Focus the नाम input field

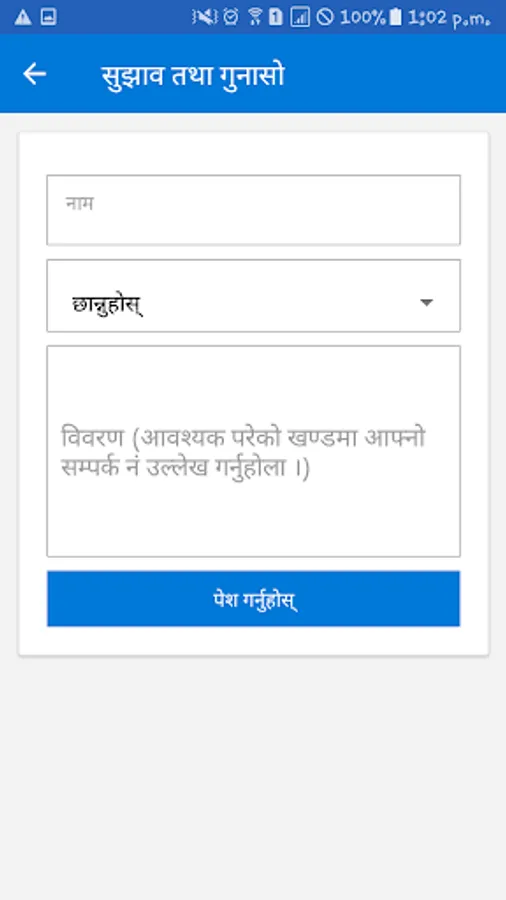253,210
